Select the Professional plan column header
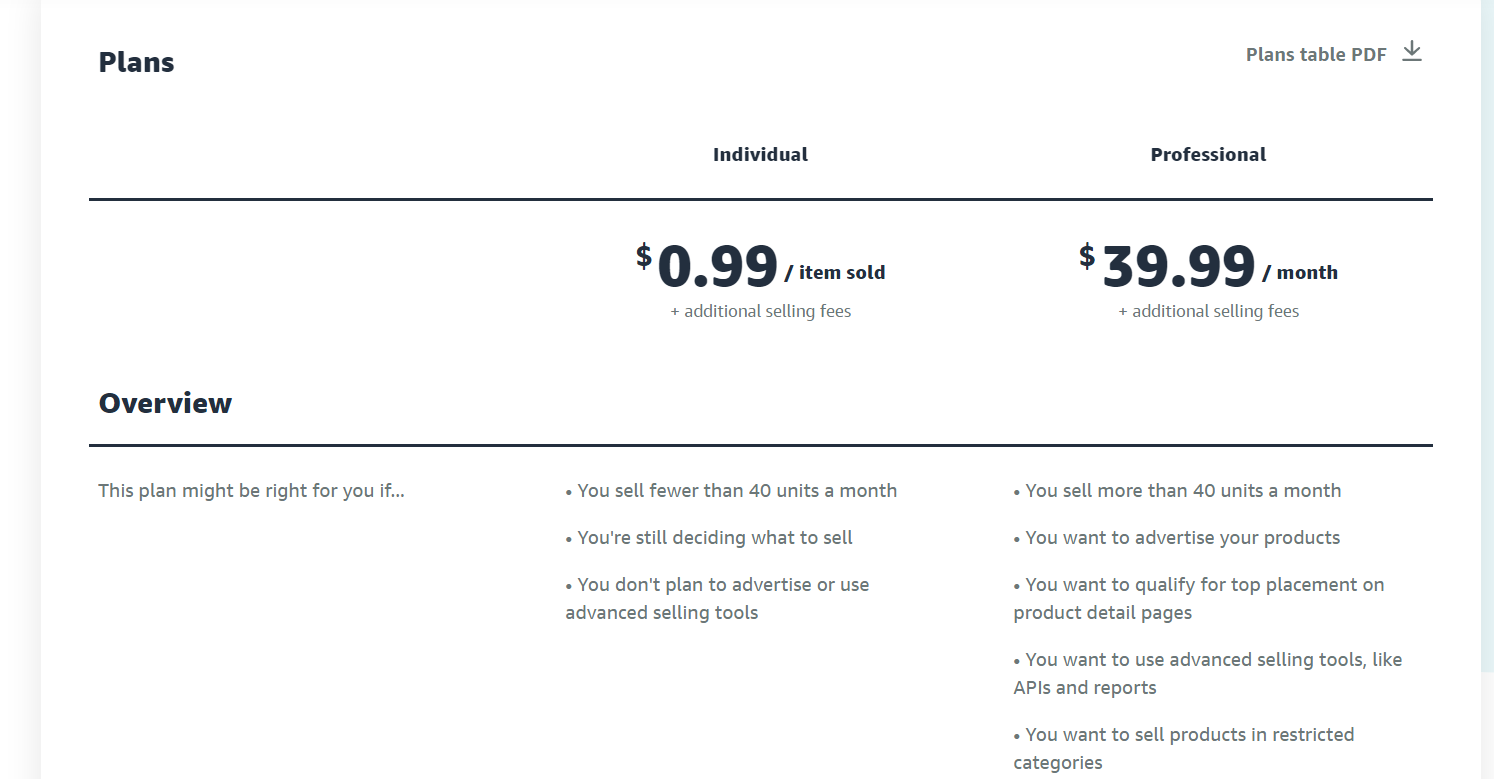The height and width of the screenshot is (779, 1494). tap(1208, 154)
